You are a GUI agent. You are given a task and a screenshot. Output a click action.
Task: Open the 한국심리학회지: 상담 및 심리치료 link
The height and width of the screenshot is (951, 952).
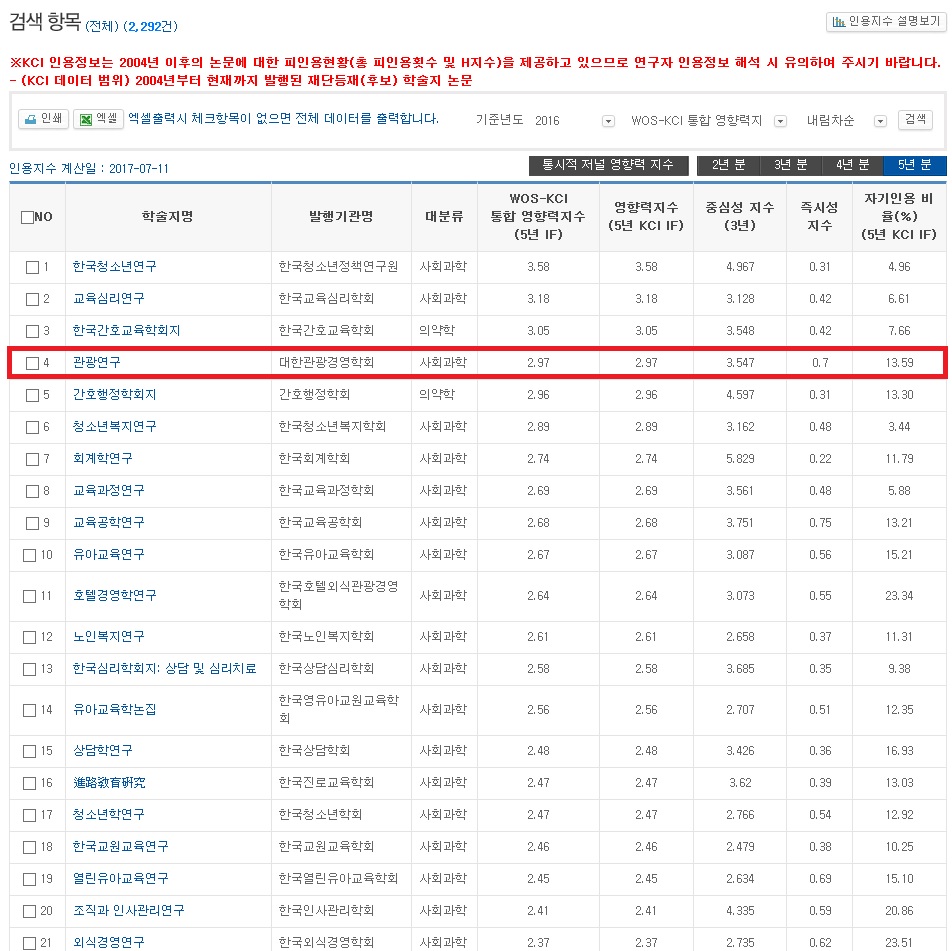pos(164,669)
